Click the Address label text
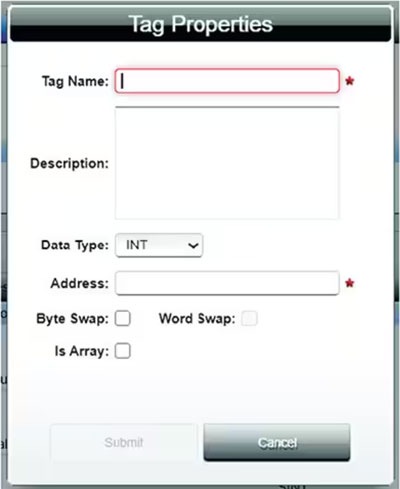This screenshot has height=489, width=400. 80,283
